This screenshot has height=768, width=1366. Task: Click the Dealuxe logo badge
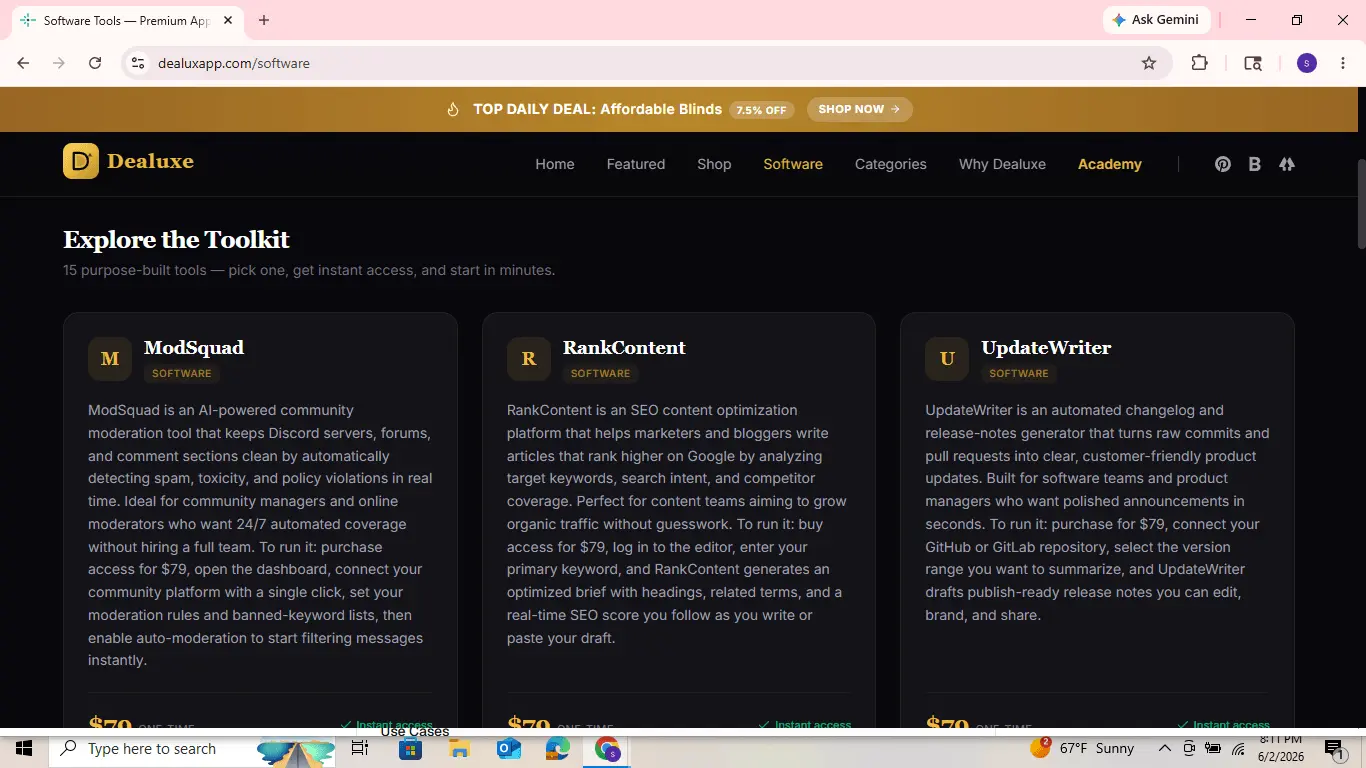tap(81, 161)
